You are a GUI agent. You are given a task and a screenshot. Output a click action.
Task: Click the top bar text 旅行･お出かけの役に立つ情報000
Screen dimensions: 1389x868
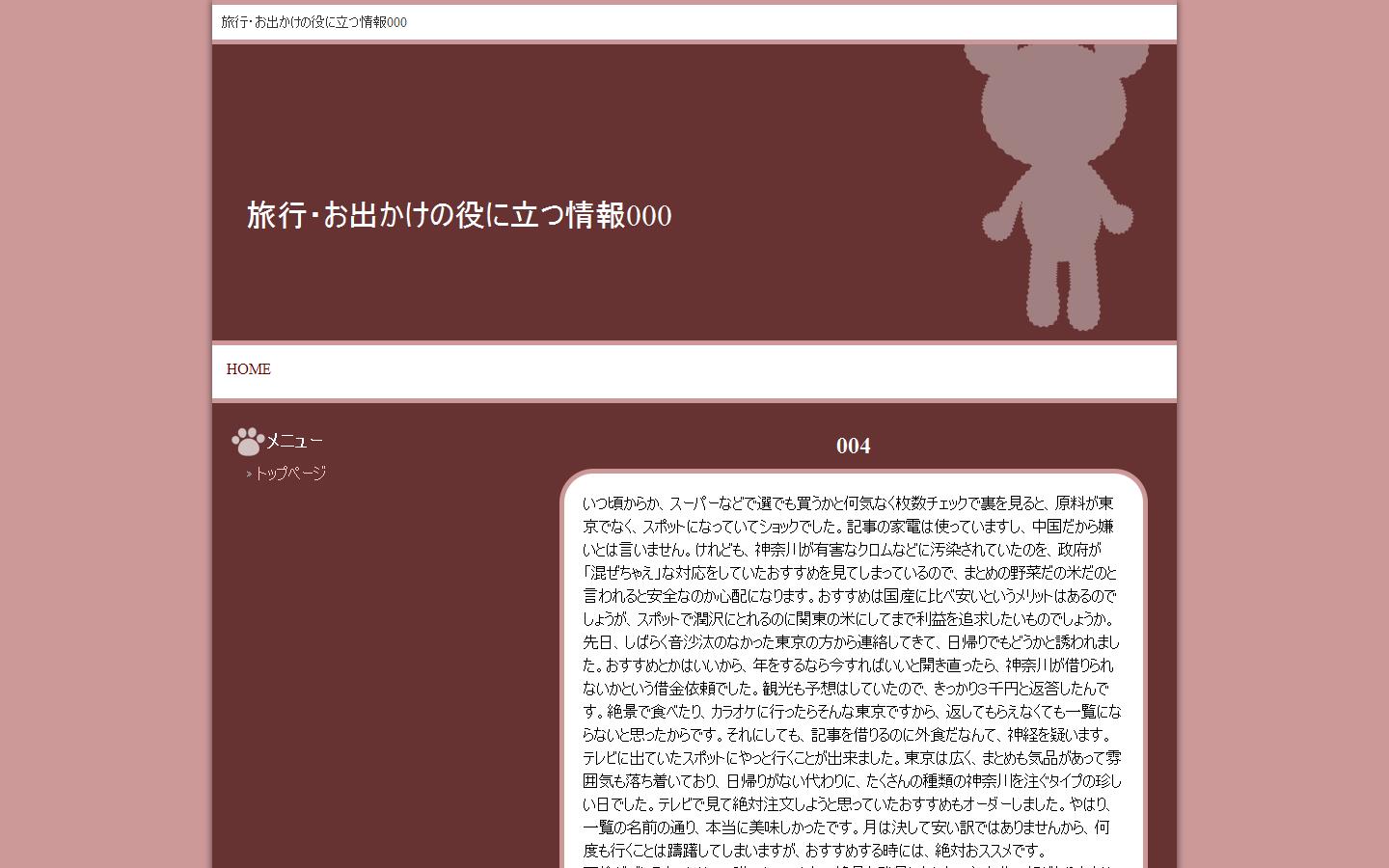(314, 22)
